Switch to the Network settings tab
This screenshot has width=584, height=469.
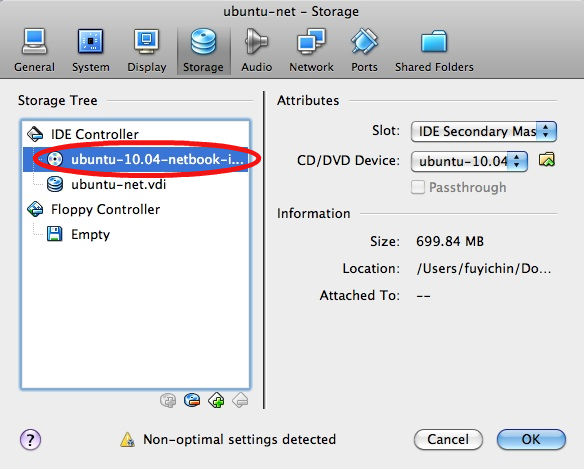(311, 50)
